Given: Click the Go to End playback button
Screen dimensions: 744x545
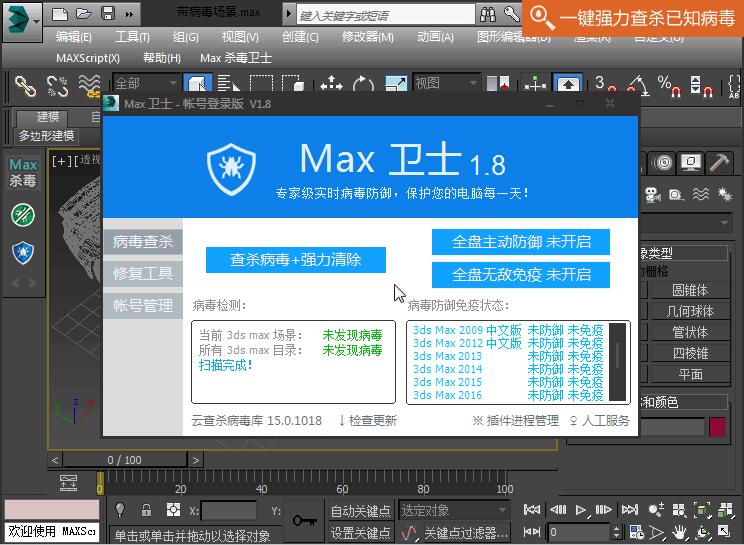Looking at the screenshot, I should pyautogui.click(x=630, y=510).
